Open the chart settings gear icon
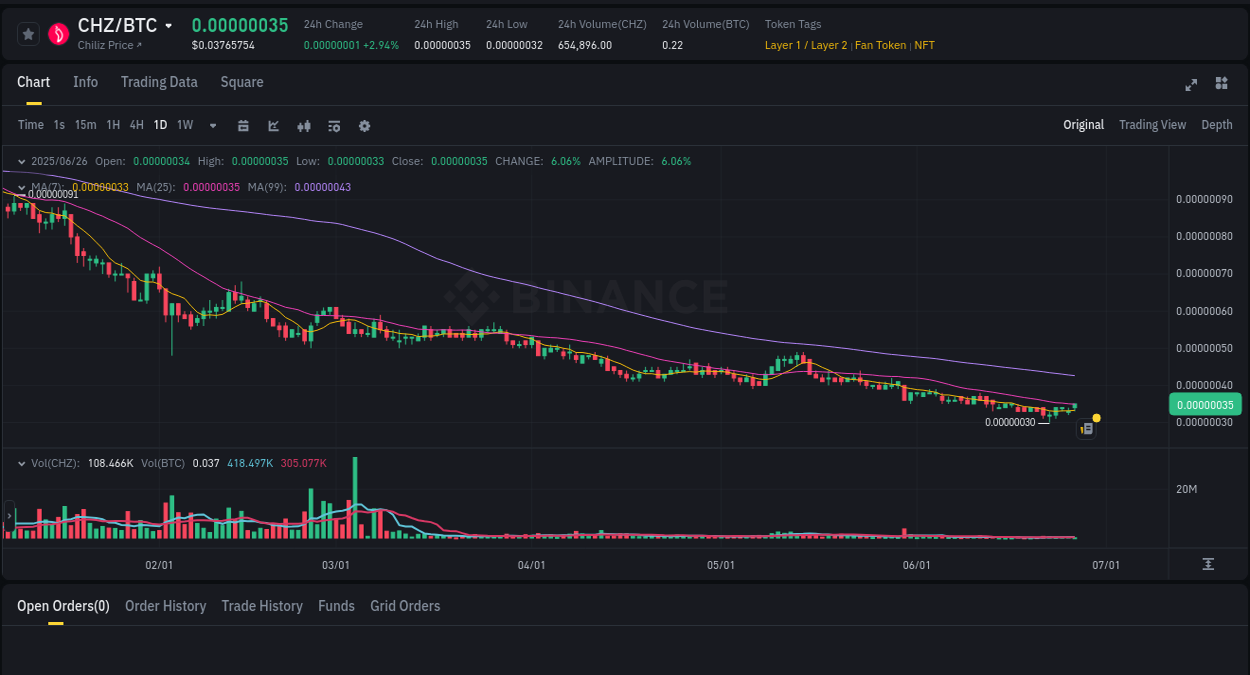This screenshot has width=1250, height=675. pyautogui.click(x=364, y=125)
